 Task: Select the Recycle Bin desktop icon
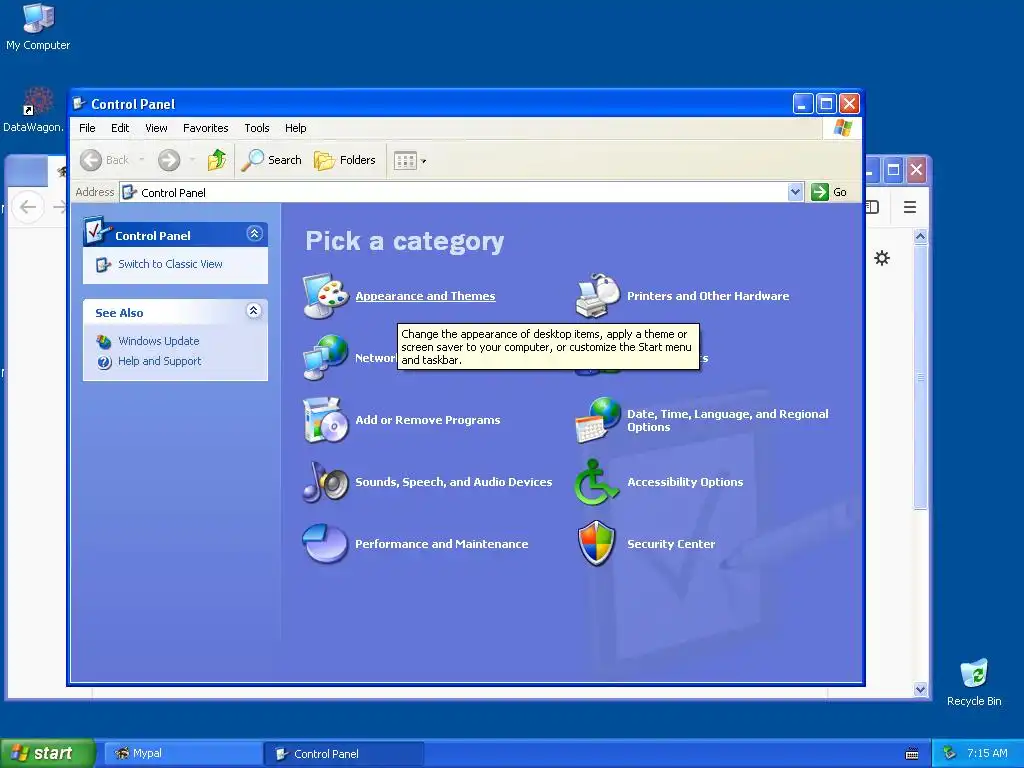coord(974,683)
